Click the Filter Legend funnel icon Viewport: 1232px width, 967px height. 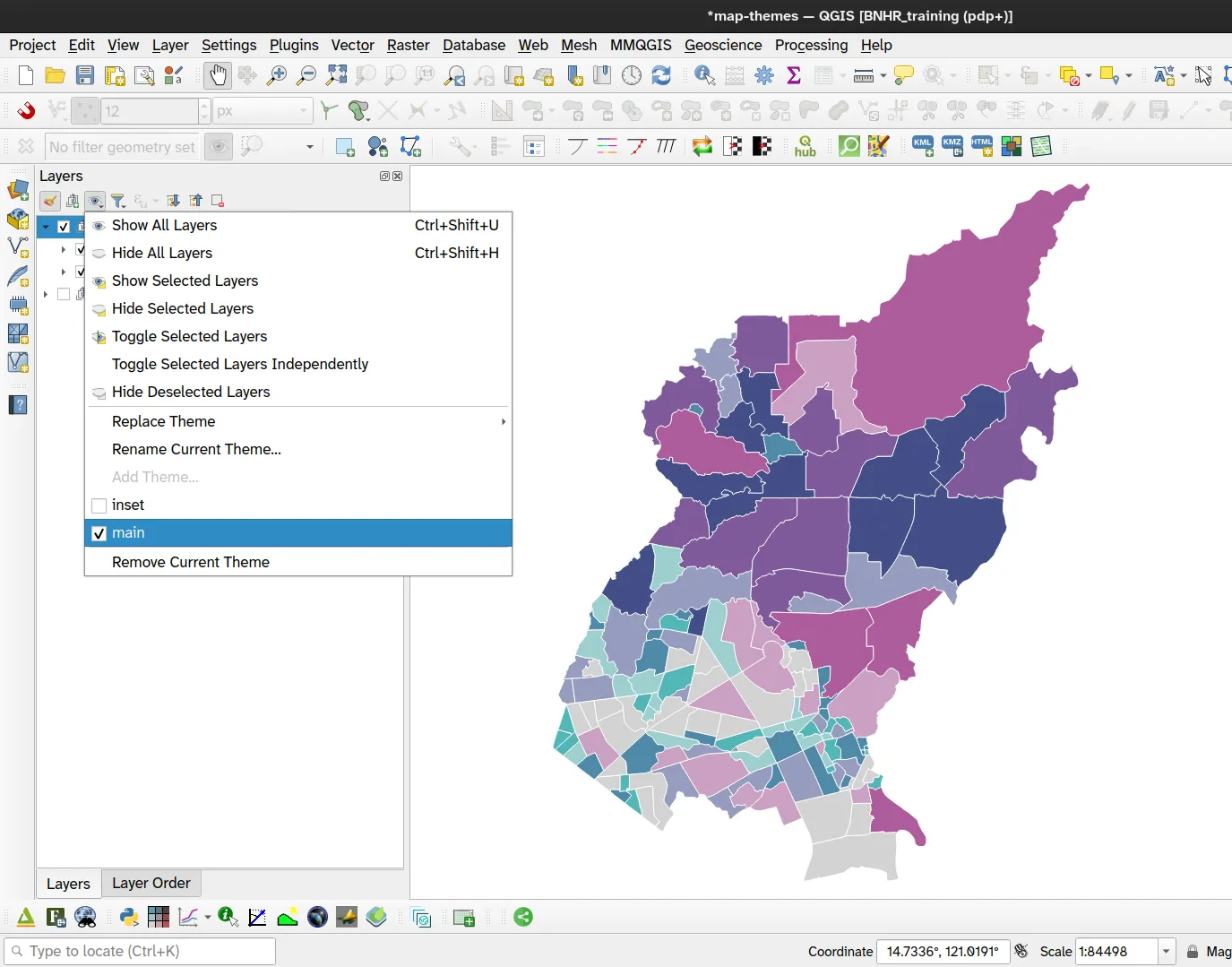(118, 201)
